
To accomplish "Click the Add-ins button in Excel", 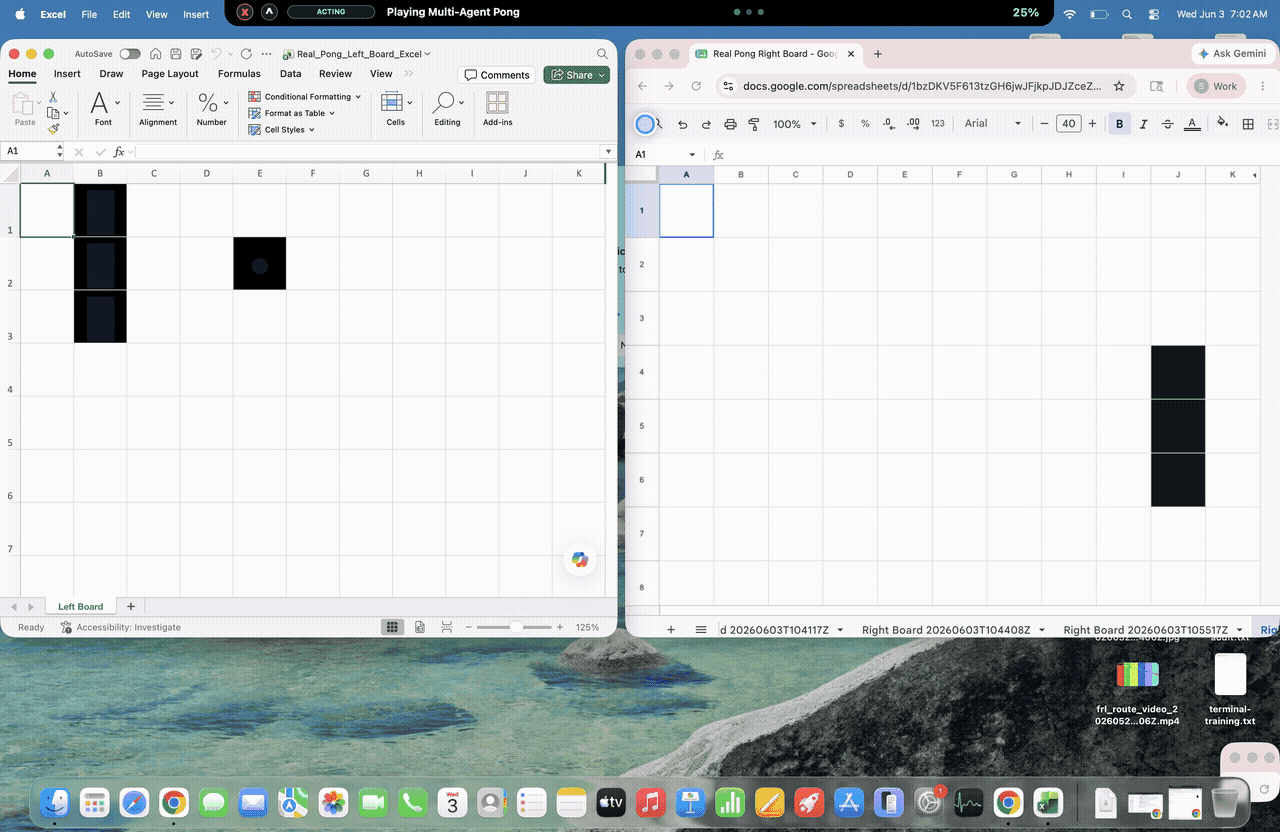I will coord(497,109).
